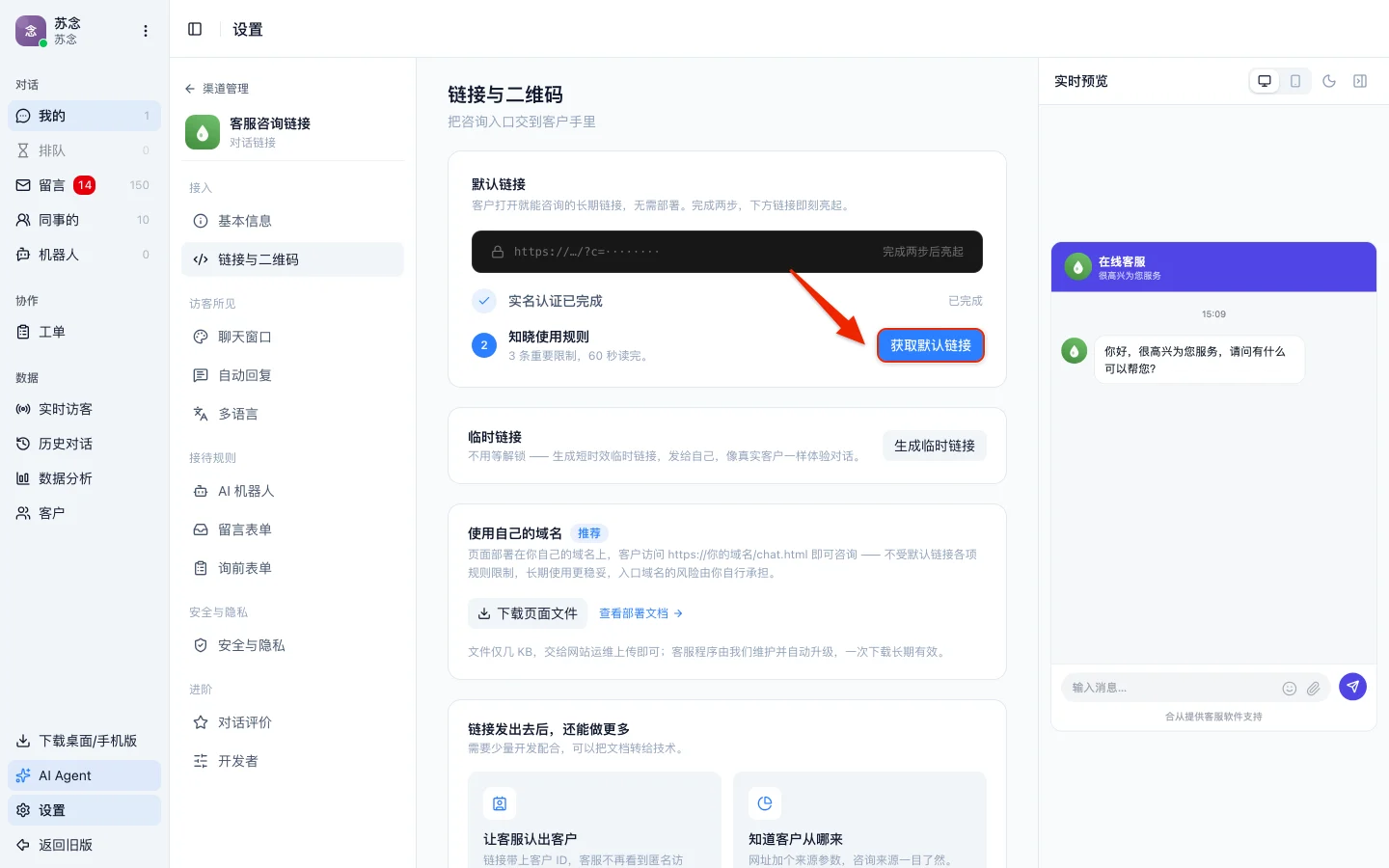1389x868 pixels.
Task: Click 合从提供客服软件支持 footer text
Action: [x=1213, y=717]
